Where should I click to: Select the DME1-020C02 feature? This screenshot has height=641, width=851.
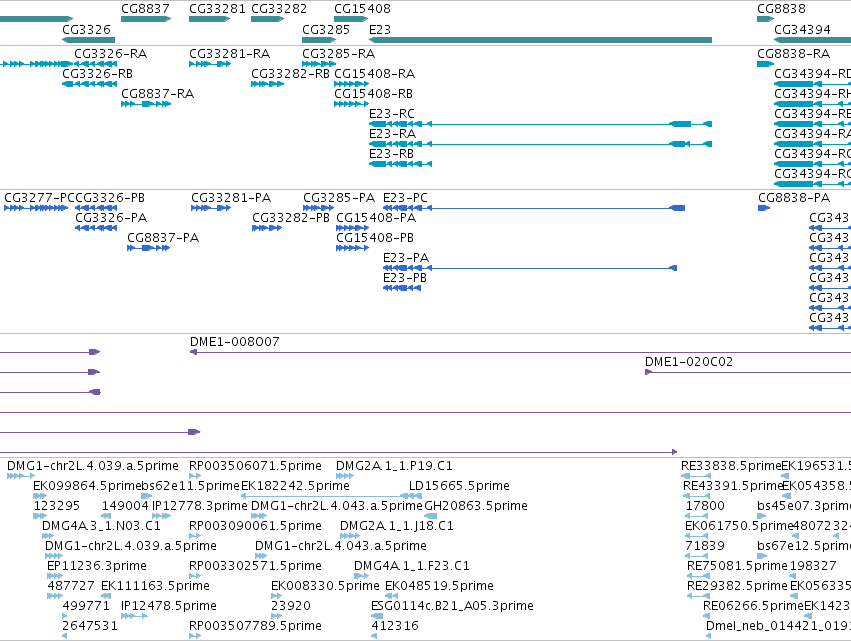(748, 372)
